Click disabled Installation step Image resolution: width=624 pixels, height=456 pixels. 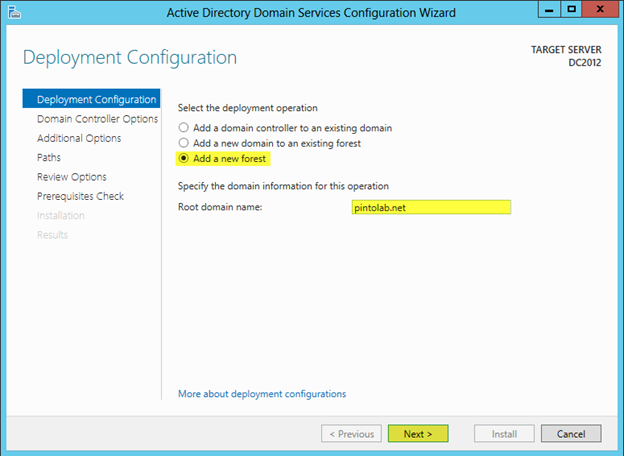61,216
